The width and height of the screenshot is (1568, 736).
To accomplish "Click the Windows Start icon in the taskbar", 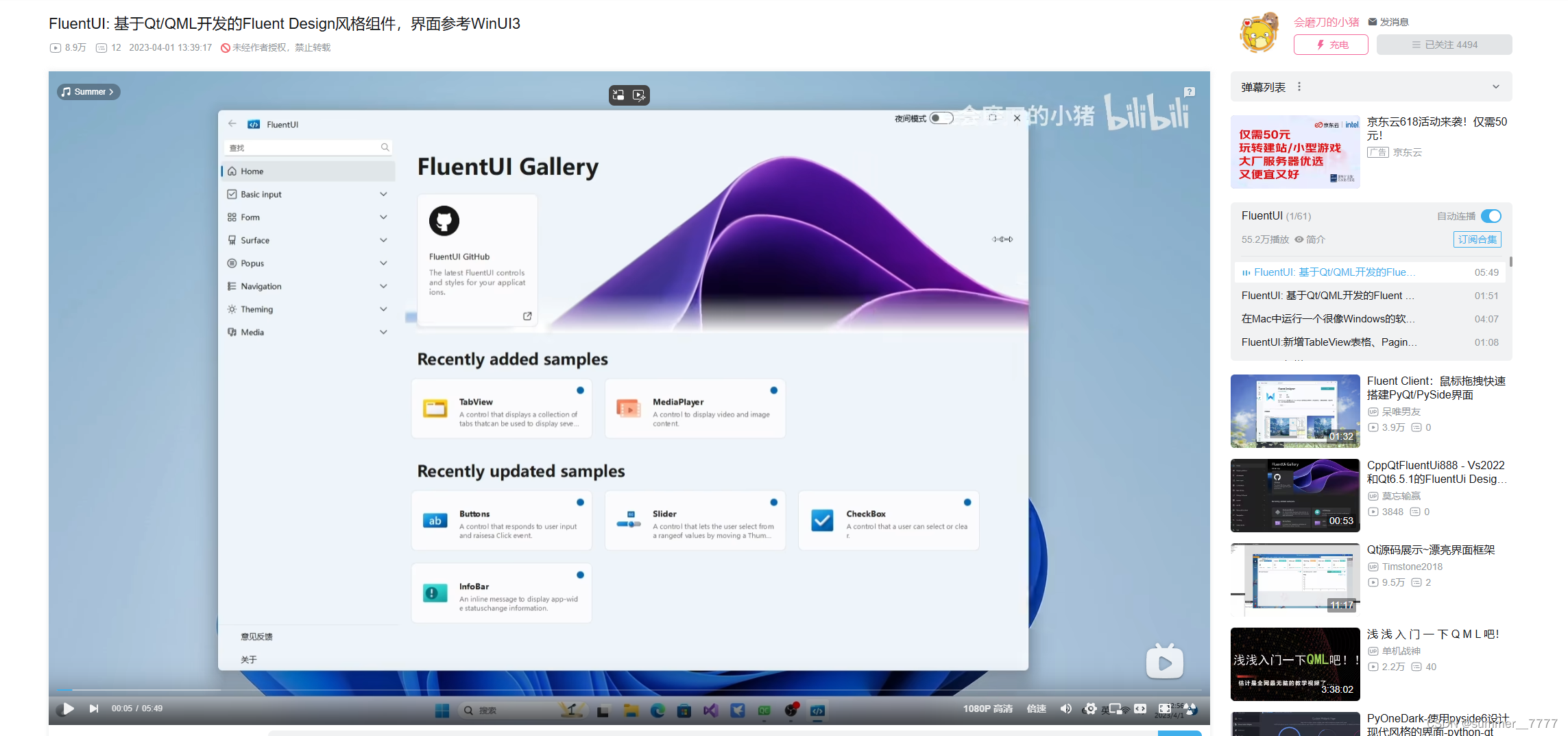I will pyautogui.click(x=442, y=711).
